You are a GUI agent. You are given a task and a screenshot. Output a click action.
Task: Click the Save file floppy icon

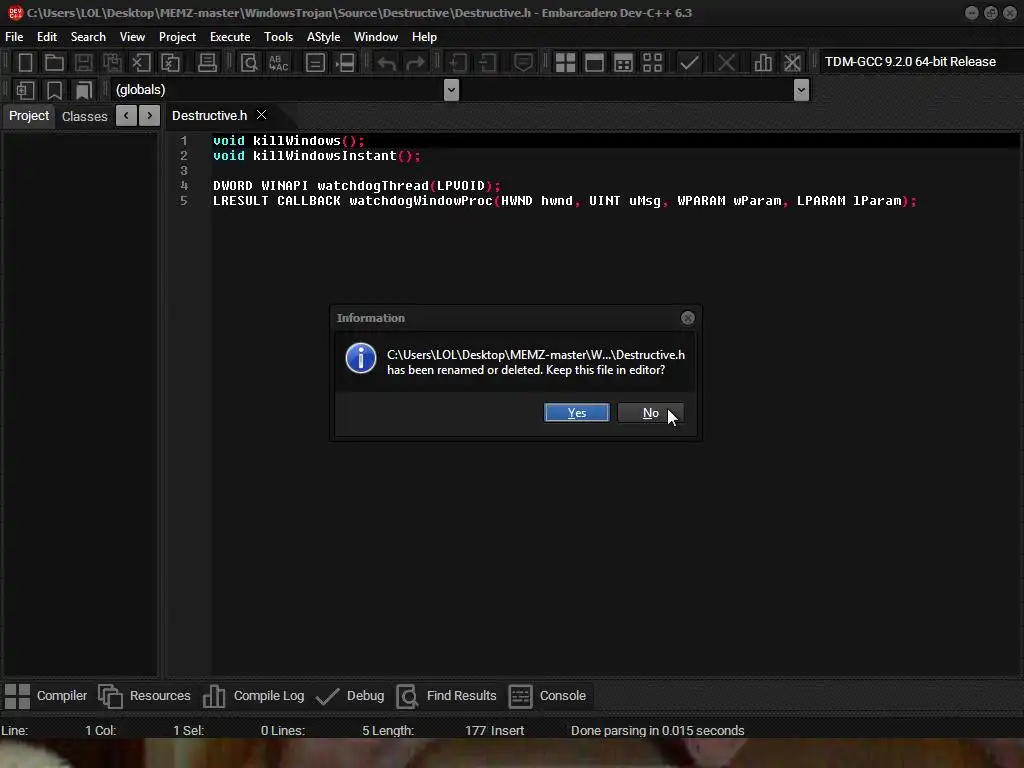click(84, 63)
